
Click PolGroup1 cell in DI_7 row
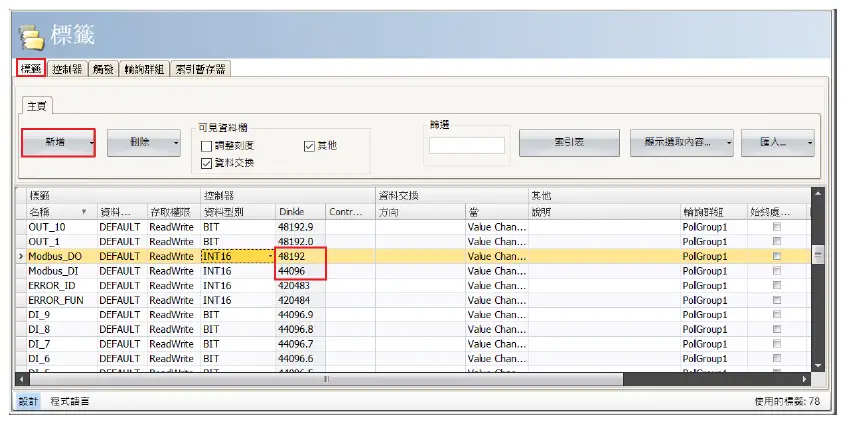coord(713,344)
